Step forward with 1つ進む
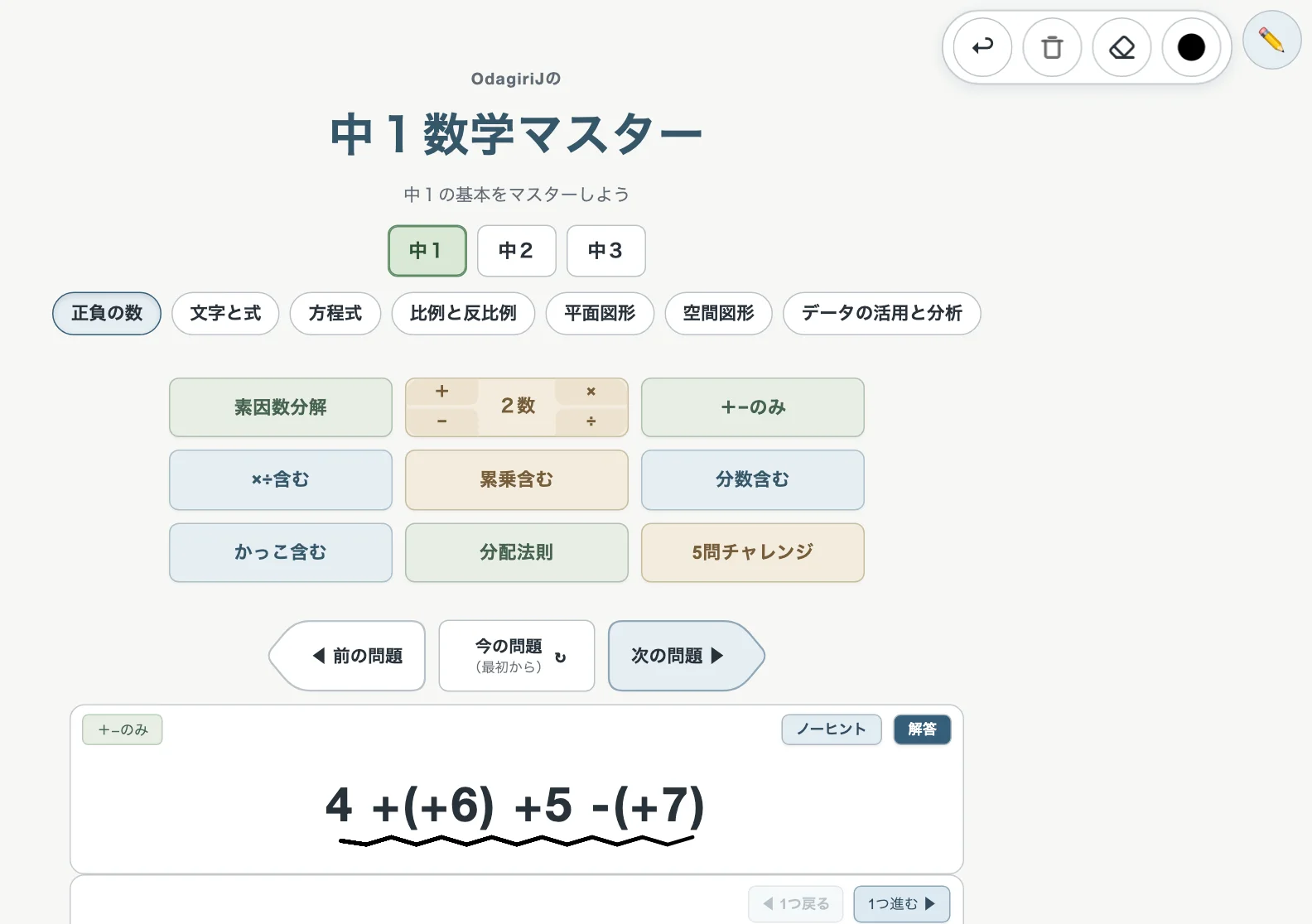The height and width of the screenshot is (924, 1312). click(x=901, y=904)
